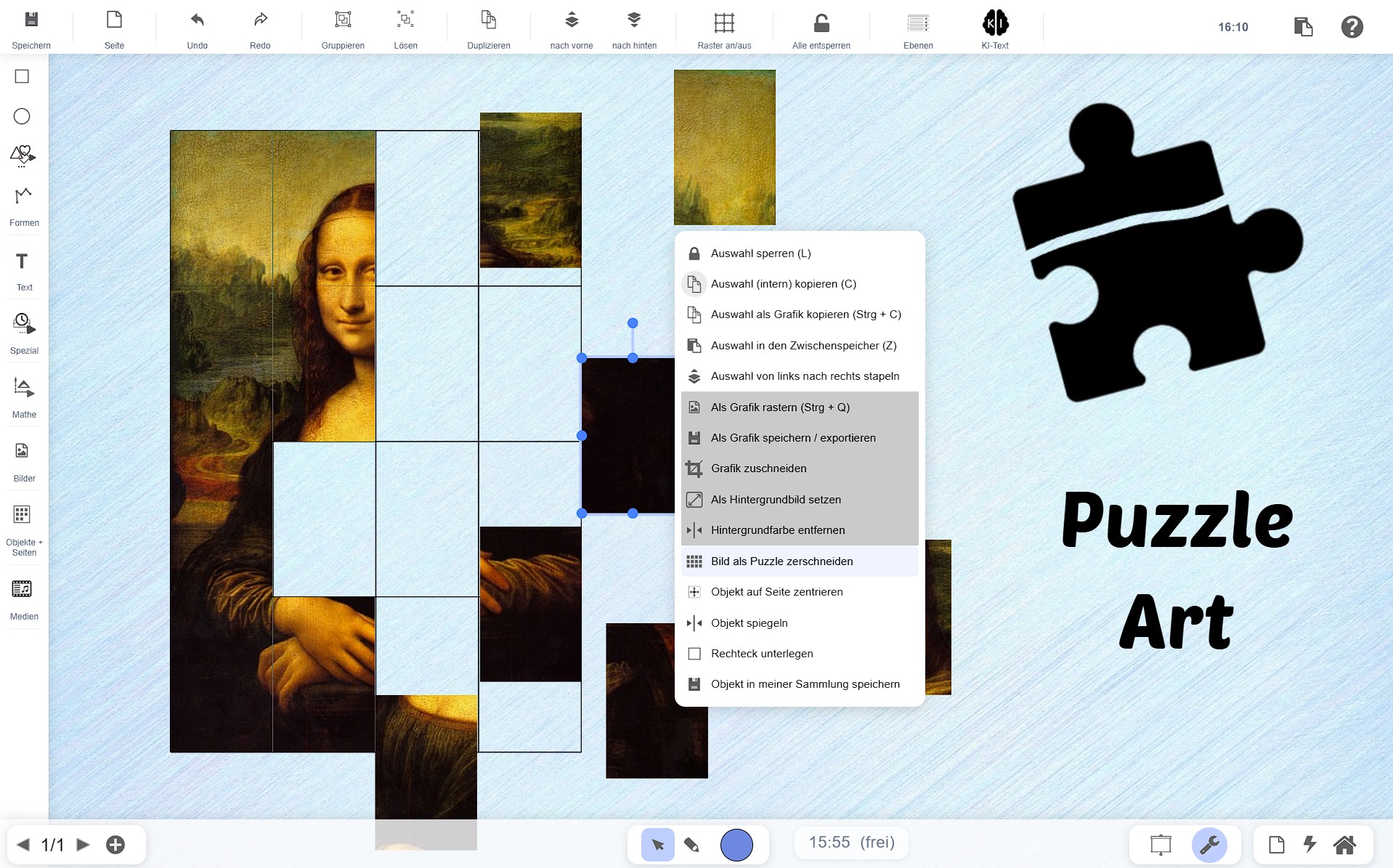Add a new page with plus button
The width and height of the screenshot is (1393, 868).
coord(115,845)
